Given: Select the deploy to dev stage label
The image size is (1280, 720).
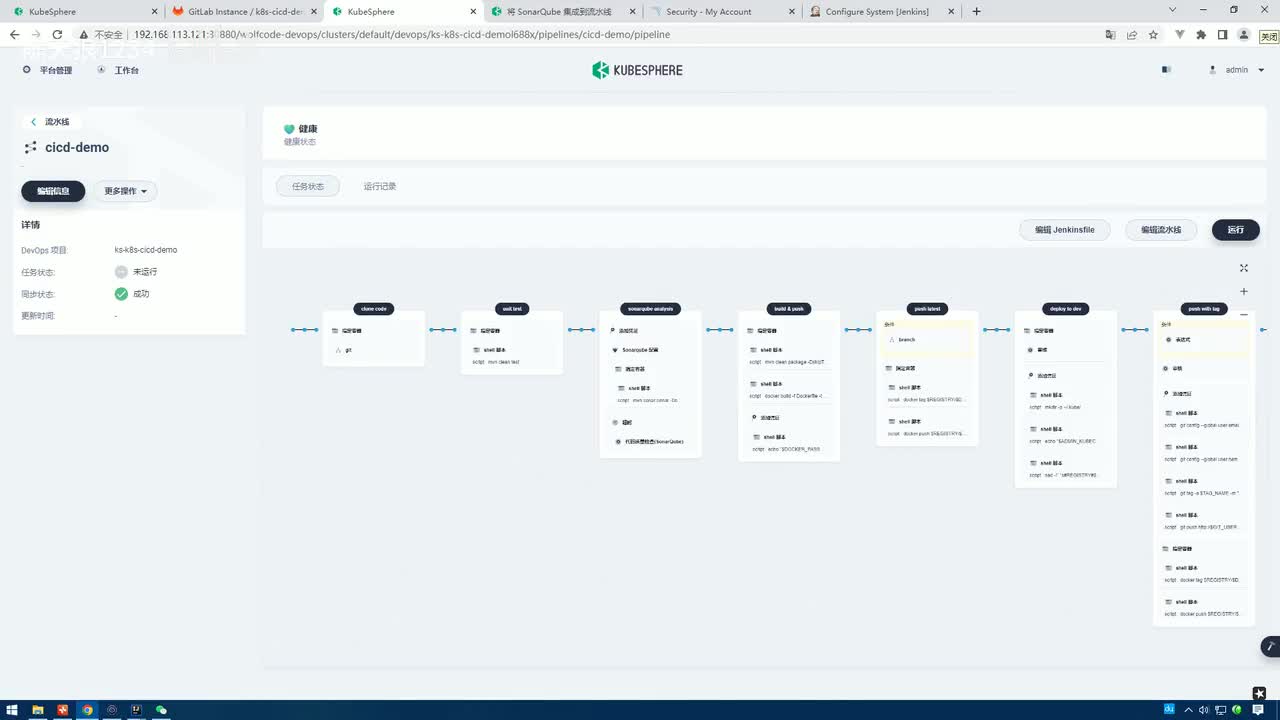Looking at the screenshot, I should click(x=1065, y=309).
